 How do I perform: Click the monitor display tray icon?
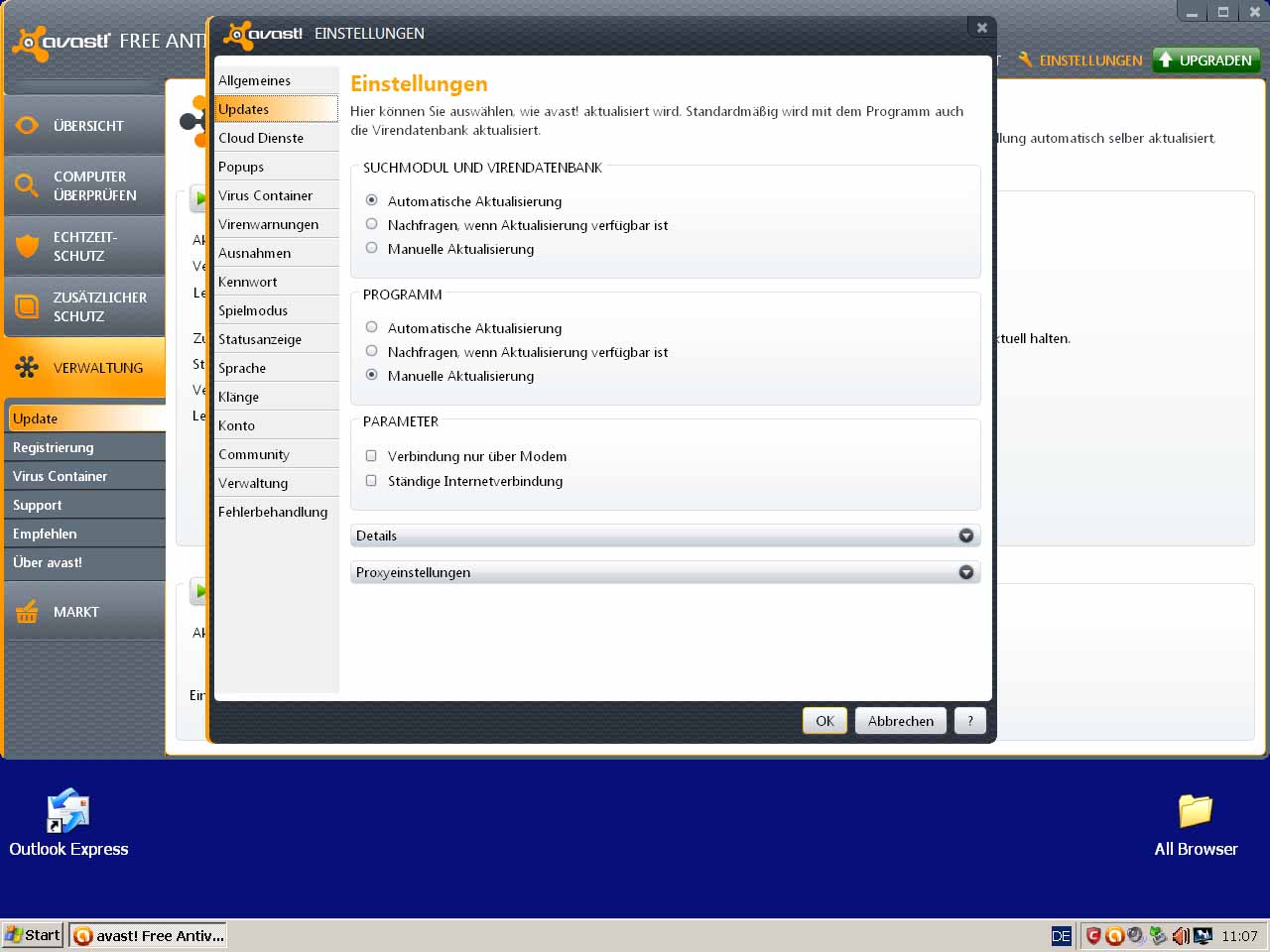click(x=1203, y=935)
